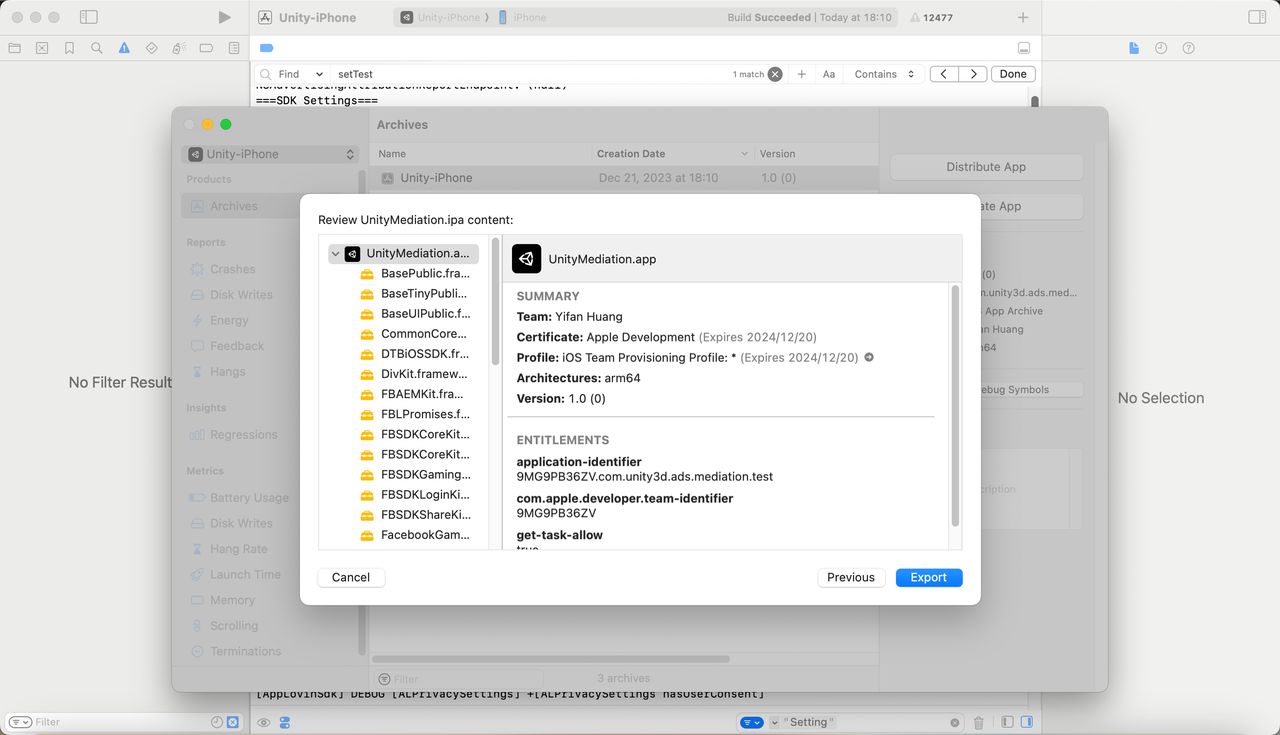Toggle the Xcode navigator sidebar icon
This screenshot has width=1280, height=735.
click(x=89, y=17)
